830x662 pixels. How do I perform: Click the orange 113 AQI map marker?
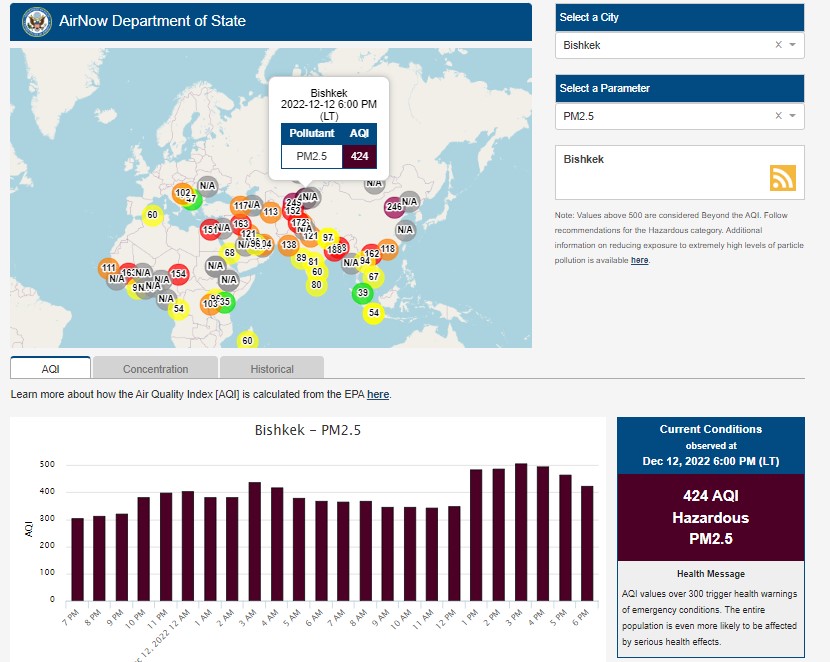pyautogui.click(x=270, y=211)
